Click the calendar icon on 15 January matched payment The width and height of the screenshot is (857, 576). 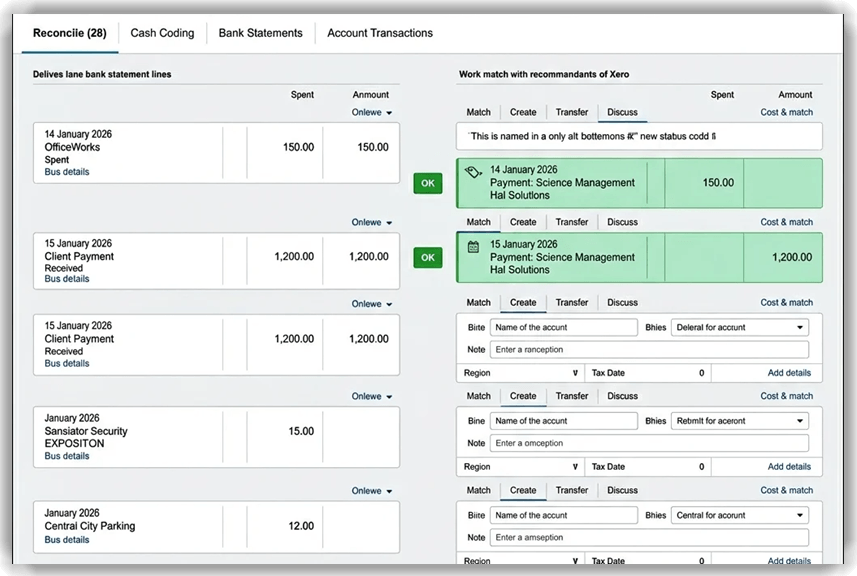tap(474, 245)
